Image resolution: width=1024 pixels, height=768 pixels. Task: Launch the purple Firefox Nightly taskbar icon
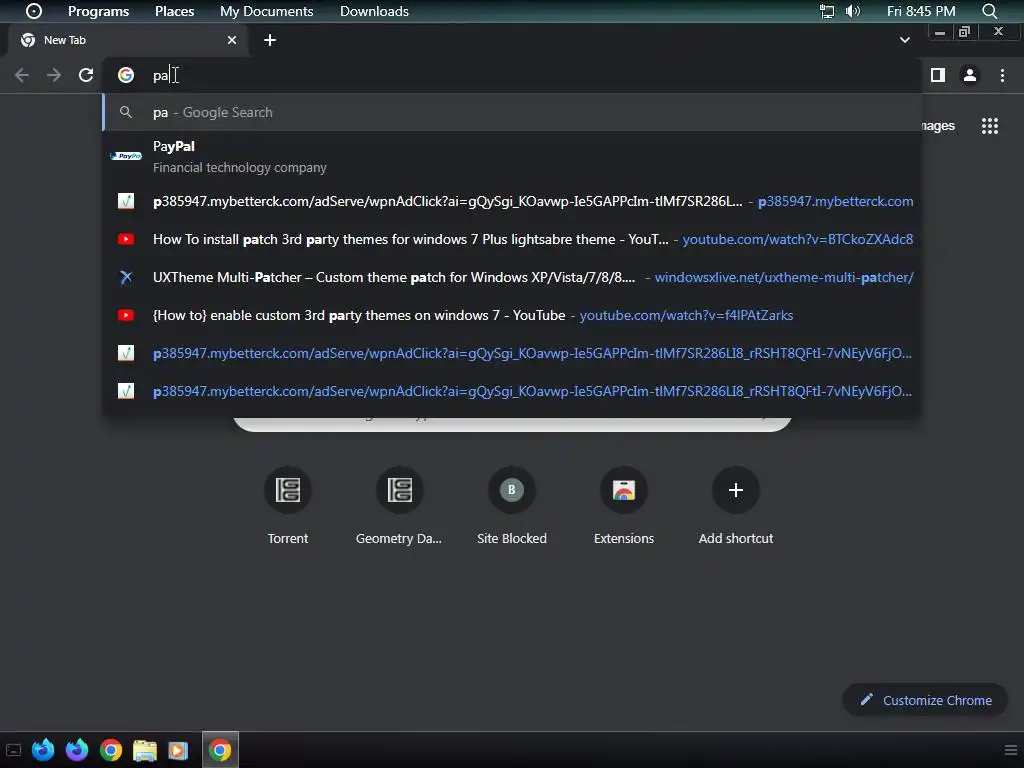click(77, 750)
